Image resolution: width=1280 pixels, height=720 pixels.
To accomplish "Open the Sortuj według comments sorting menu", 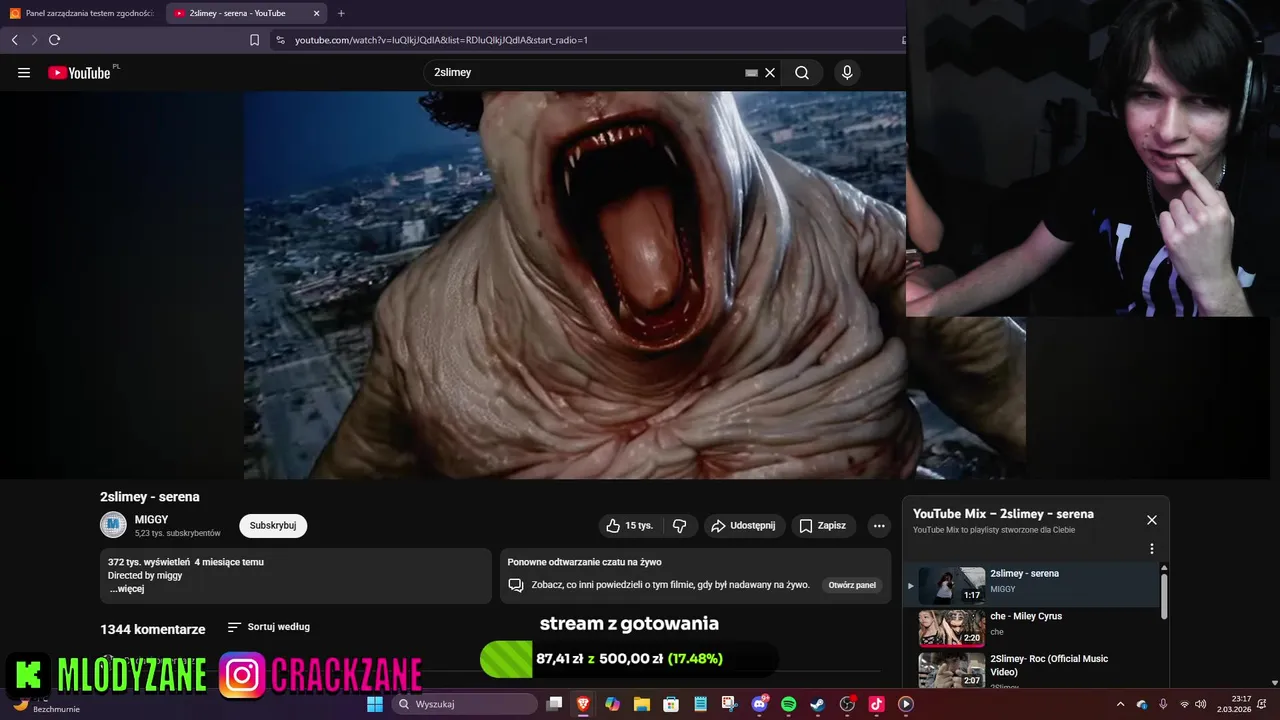I will 268,627.
